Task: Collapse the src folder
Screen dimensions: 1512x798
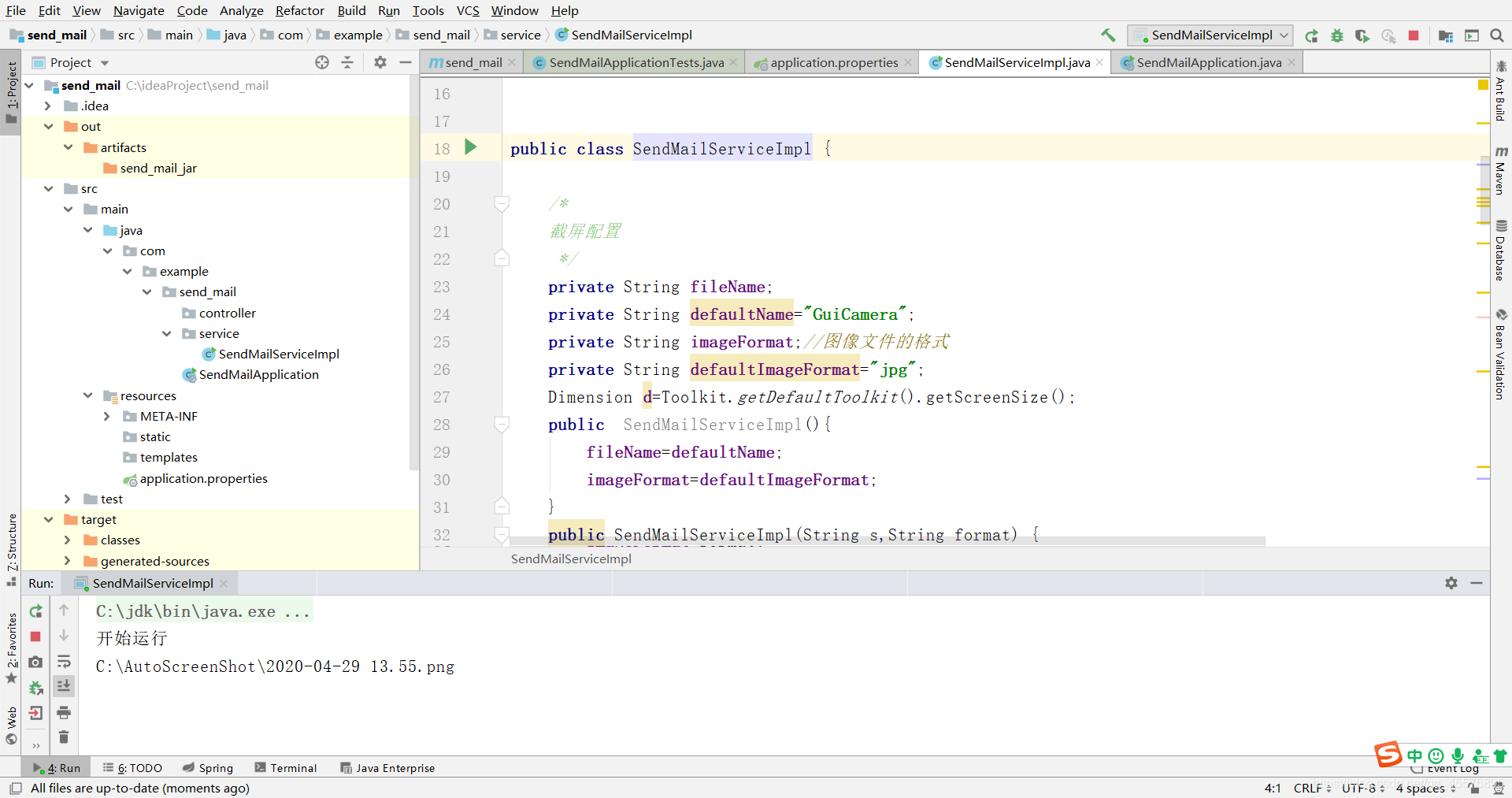Action: click(x=48, y=188)
